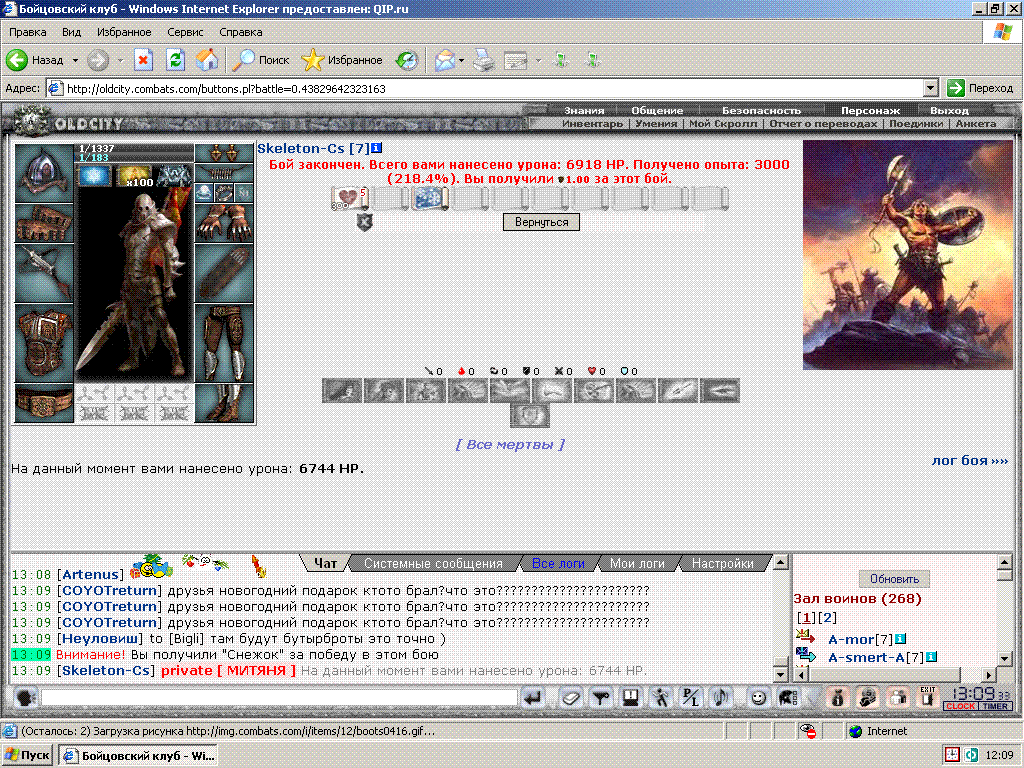
Task: Click the EXIT door icon
Action: point(927,697)
